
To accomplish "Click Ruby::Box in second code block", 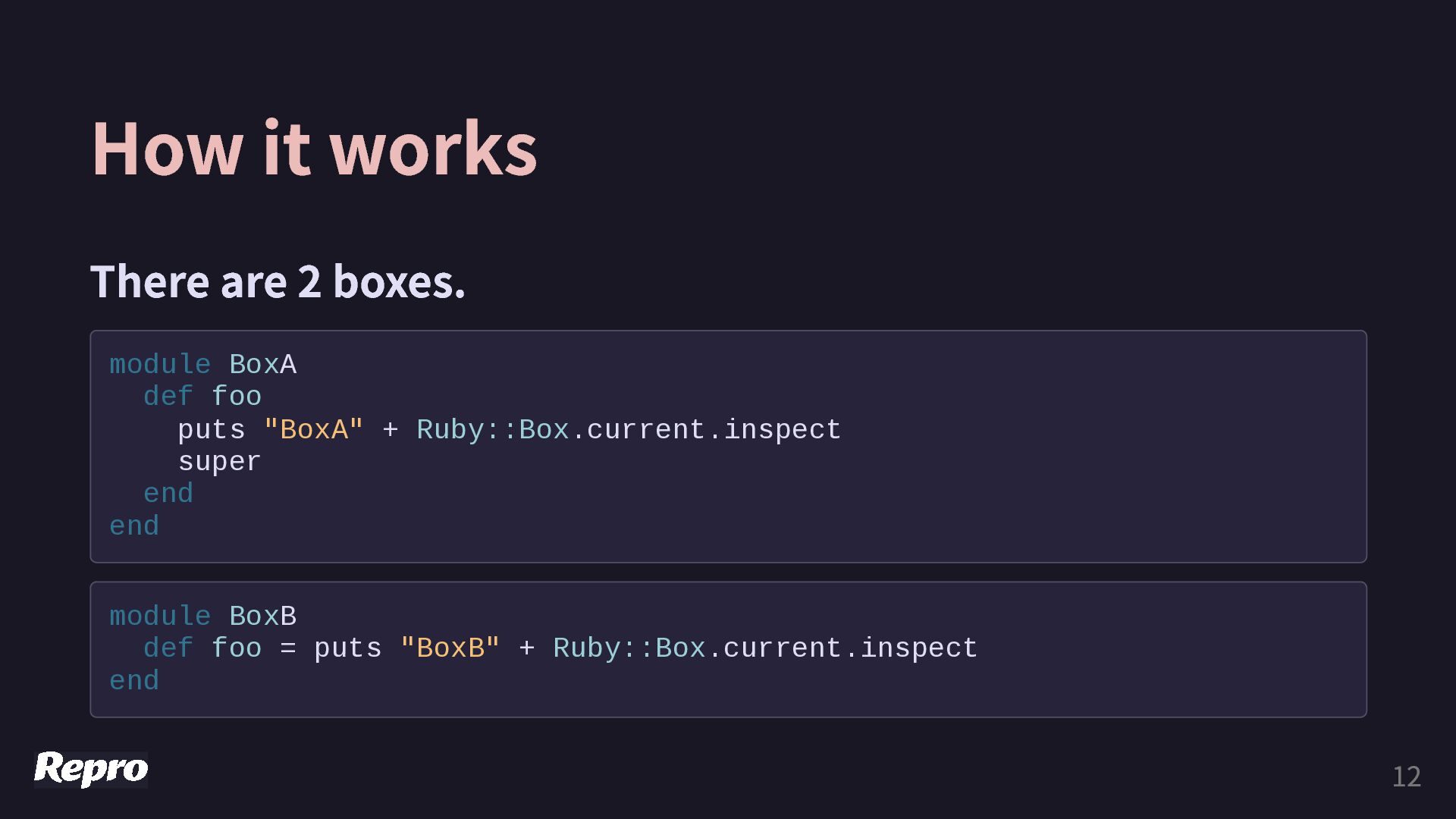I will (x=629, y=648).
